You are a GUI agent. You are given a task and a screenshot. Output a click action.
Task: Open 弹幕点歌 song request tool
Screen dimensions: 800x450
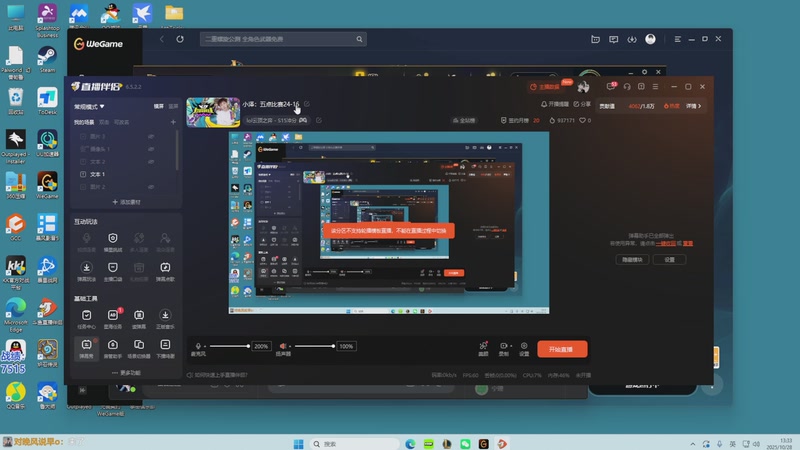coord(165,271)
